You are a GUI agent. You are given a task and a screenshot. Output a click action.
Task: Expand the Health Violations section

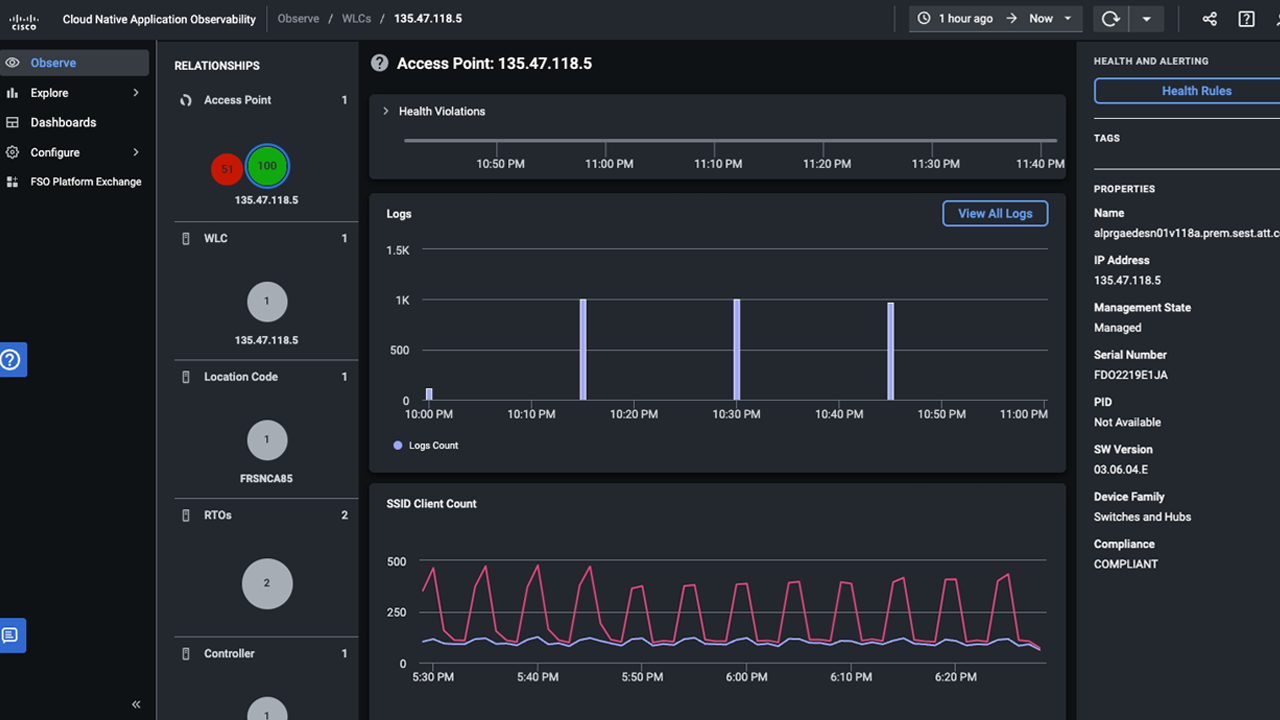click(x=384, y=111)
